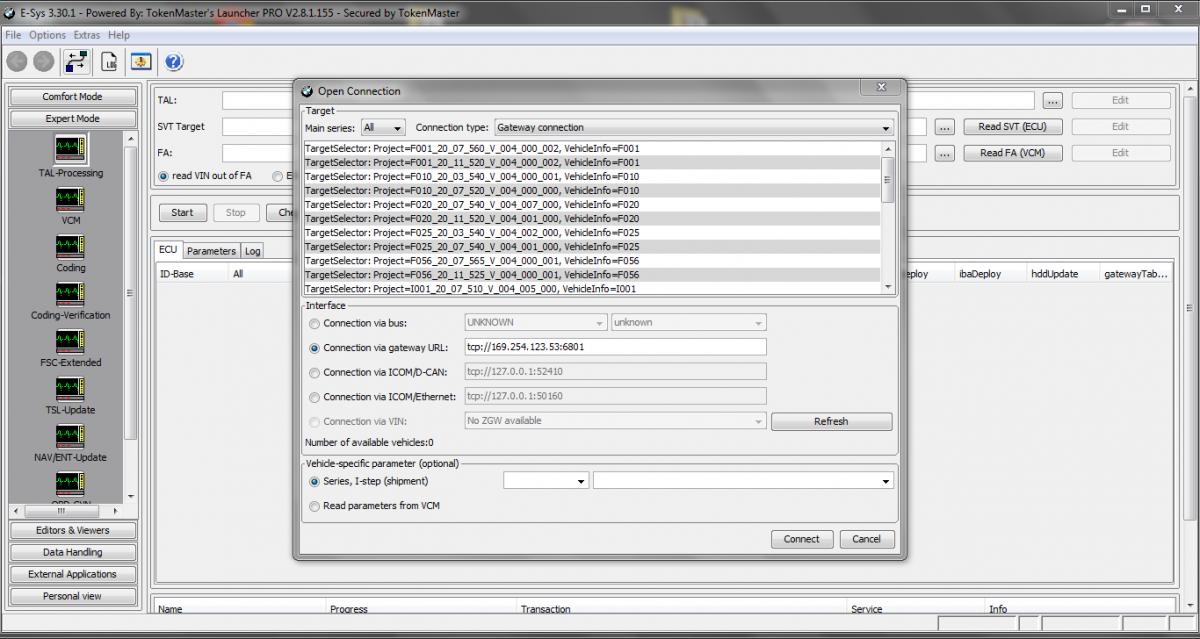Viewport: 1200px width, 639px height.
Task: Select target F025_20_07_540_V_004_001_000
Action: click(591, 246)
